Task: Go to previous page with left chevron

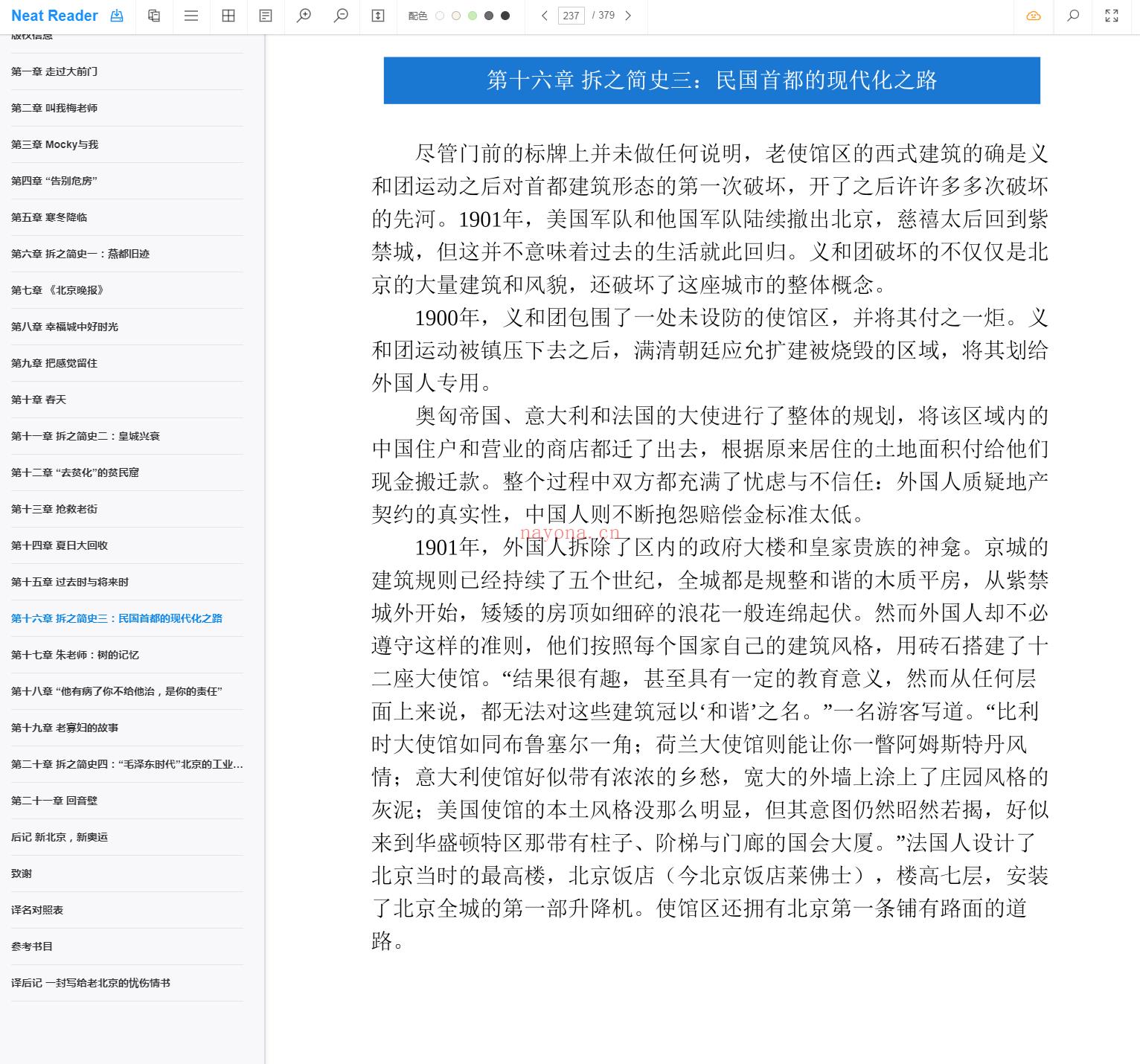Action: (545, 16)
